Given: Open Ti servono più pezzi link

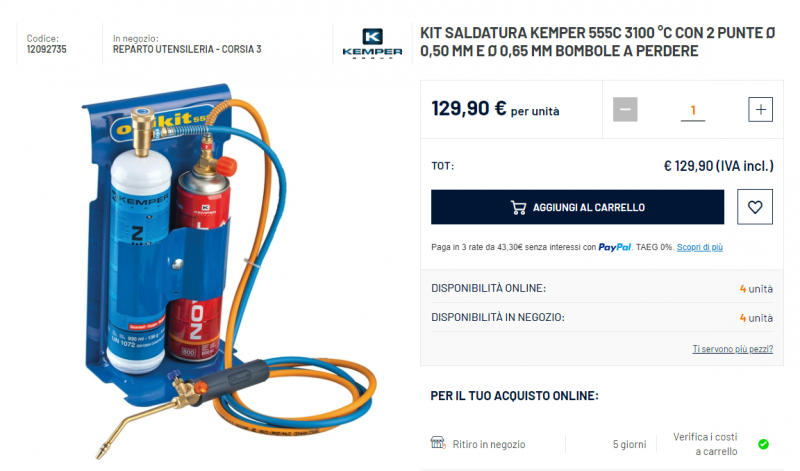Looking at the screenshot, I should (732, 349).
